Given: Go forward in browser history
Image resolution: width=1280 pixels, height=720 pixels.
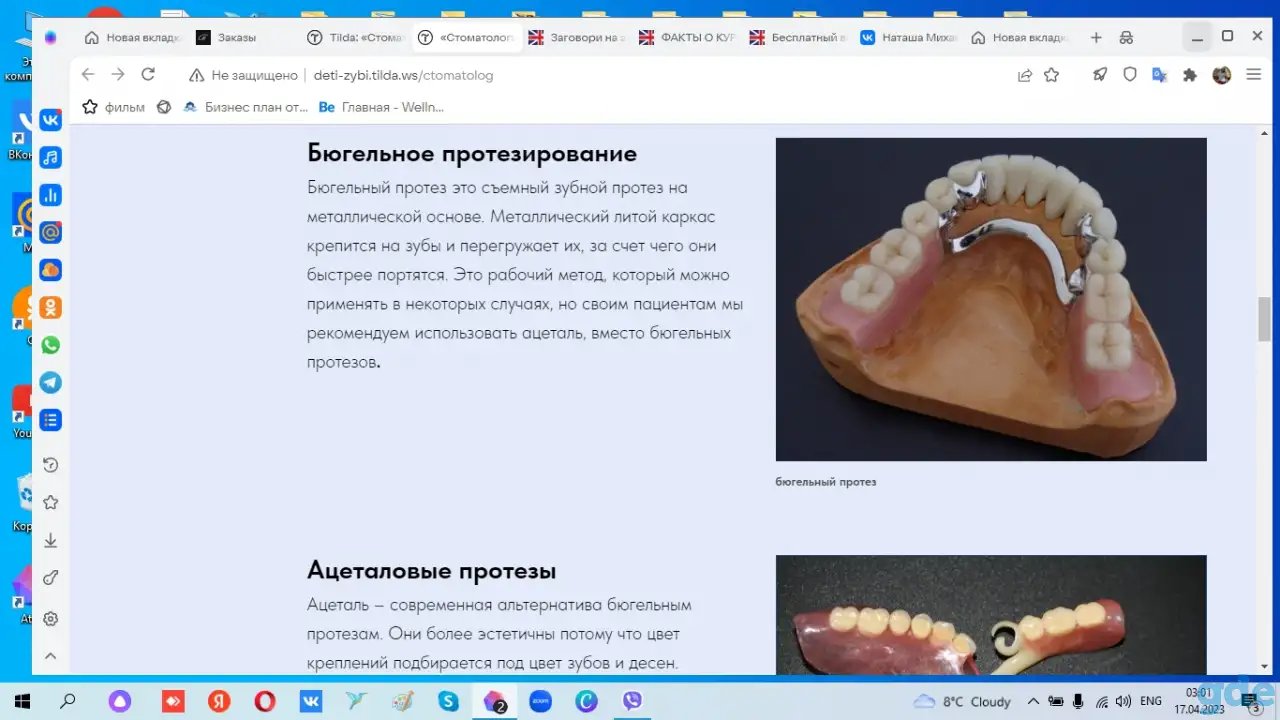Looking at the screenshot, I should [118, 75].
